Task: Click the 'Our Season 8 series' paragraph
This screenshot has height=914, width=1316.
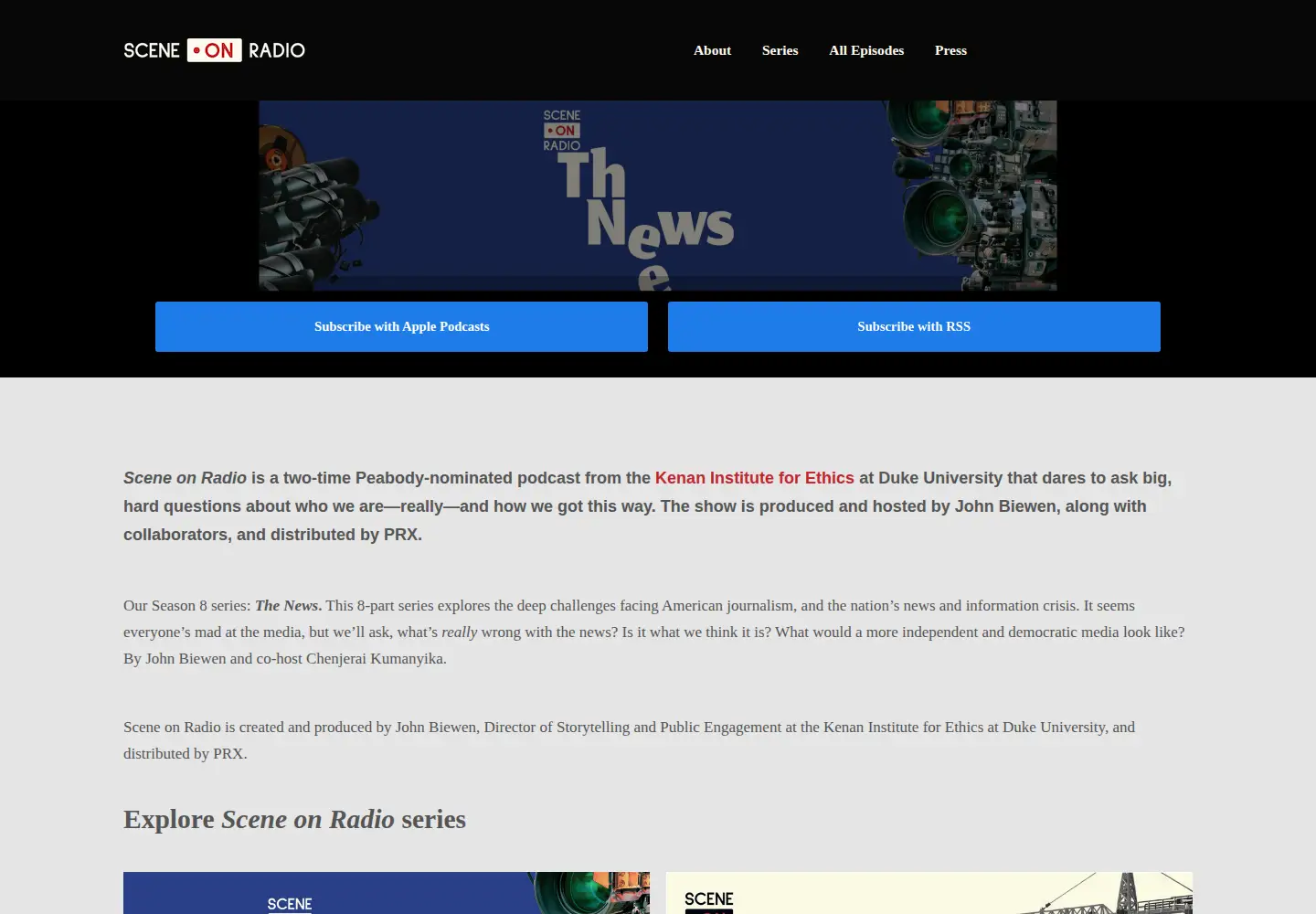Action: pyautogui.click(x=654, y=632)
